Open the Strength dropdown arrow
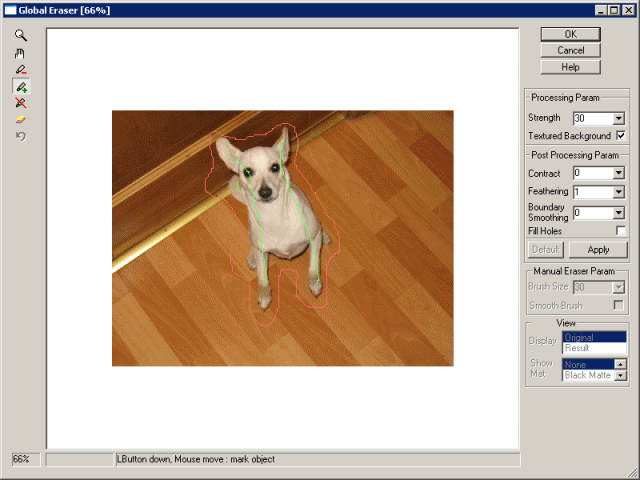 click(x=618, y=118)
